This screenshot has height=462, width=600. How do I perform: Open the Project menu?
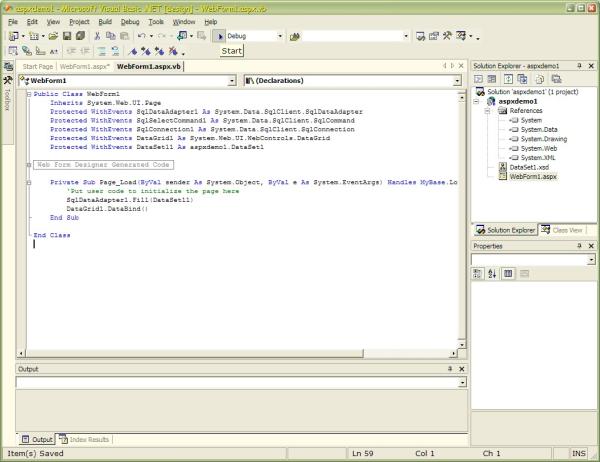click(79, 22)
